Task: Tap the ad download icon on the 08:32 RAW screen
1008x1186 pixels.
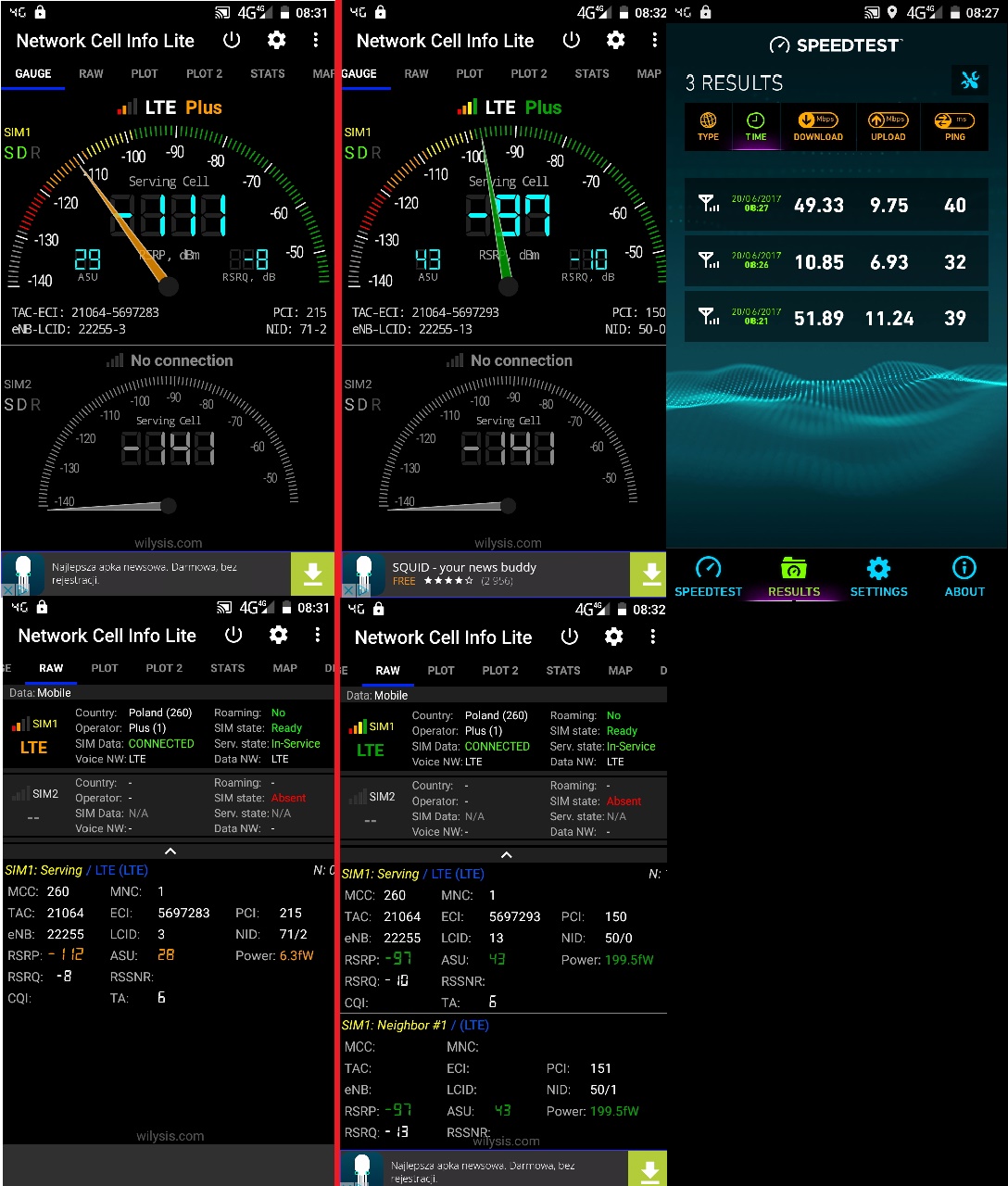Action: point(649,1169)
